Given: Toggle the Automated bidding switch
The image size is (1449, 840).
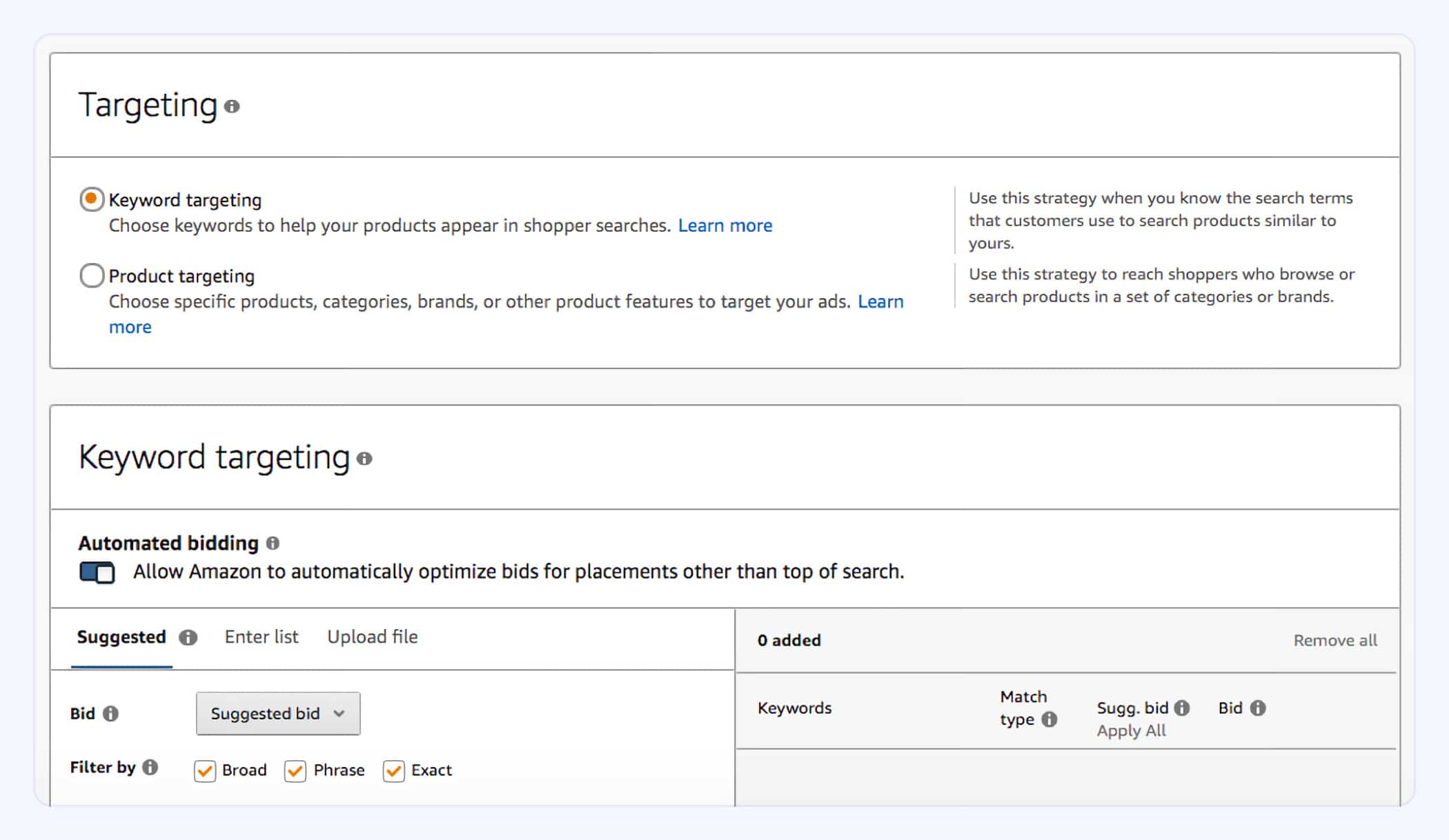Looking at the screenshot, I should pos(97,572).
